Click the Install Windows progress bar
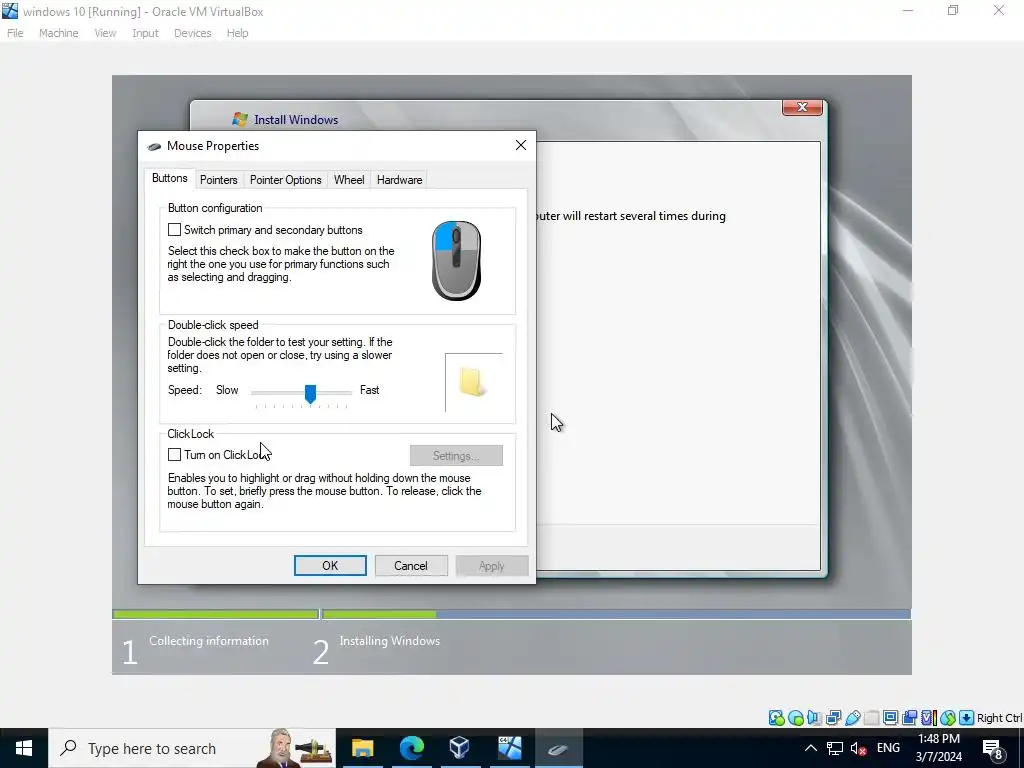 511,614
